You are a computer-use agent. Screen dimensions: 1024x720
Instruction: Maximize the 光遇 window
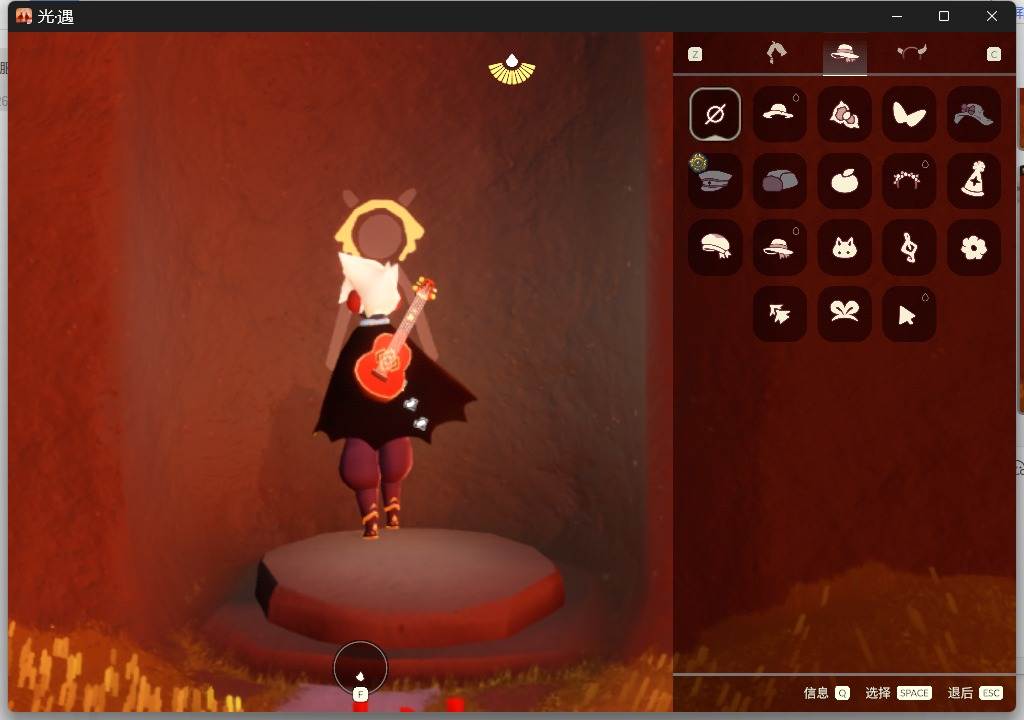point(944,16)
